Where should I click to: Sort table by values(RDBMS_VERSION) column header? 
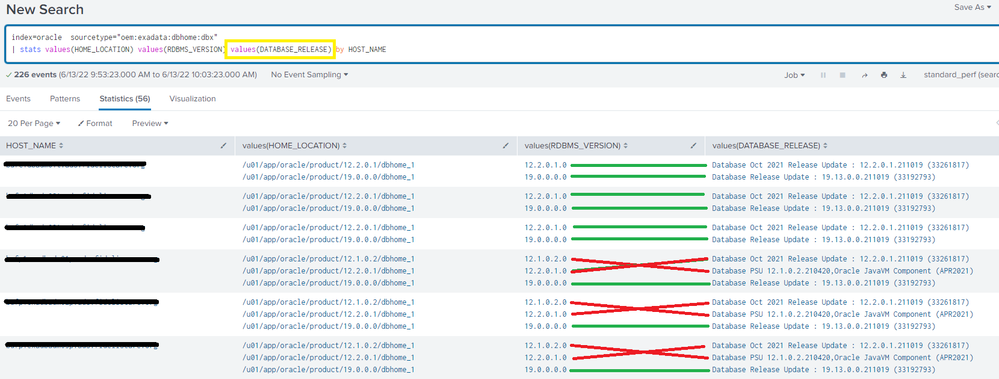click(577, 146)
